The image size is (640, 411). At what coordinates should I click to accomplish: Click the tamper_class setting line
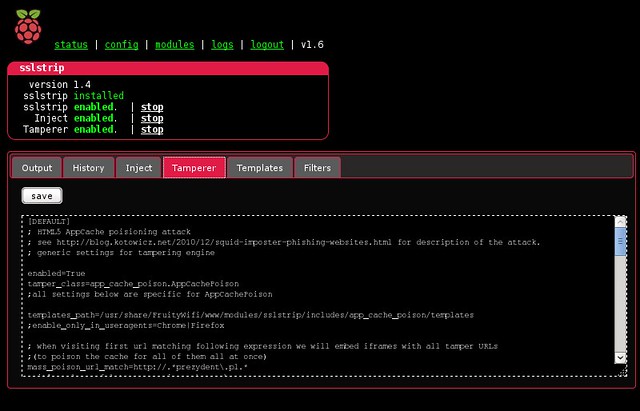(x=133, y=284)
